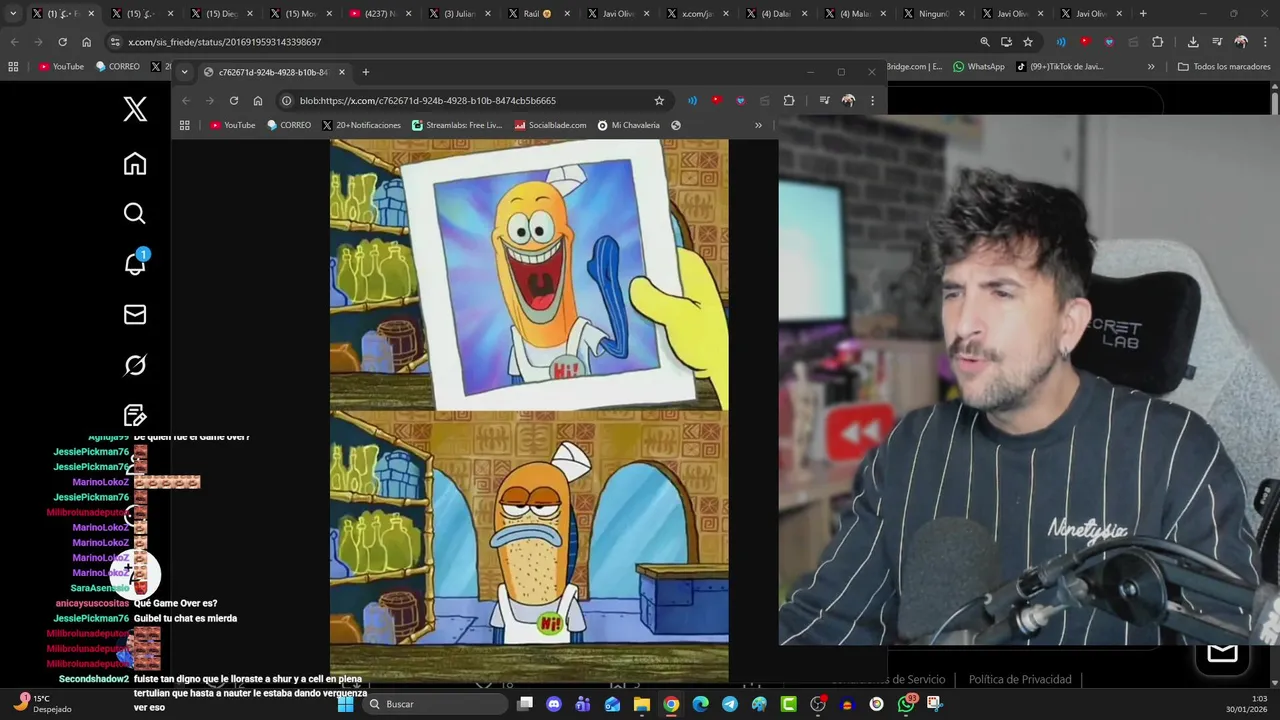The image size is (1280, 720).
Task: Open weather widget showing 15°C Despejado
Action: click(40, 704)
